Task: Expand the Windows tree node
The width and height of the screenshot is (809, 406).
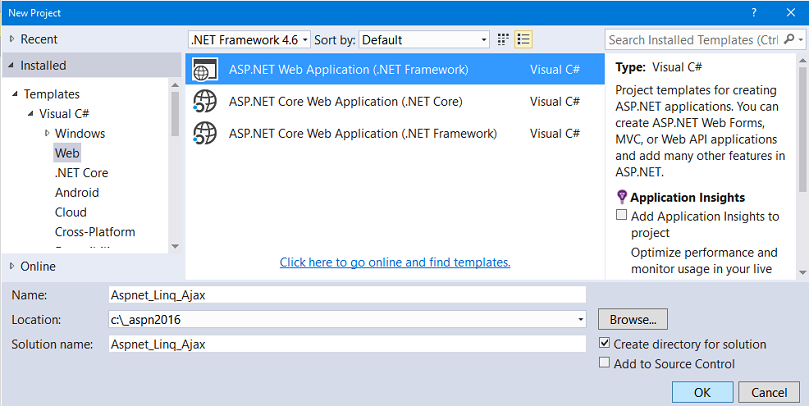Action: click(47, 133)
